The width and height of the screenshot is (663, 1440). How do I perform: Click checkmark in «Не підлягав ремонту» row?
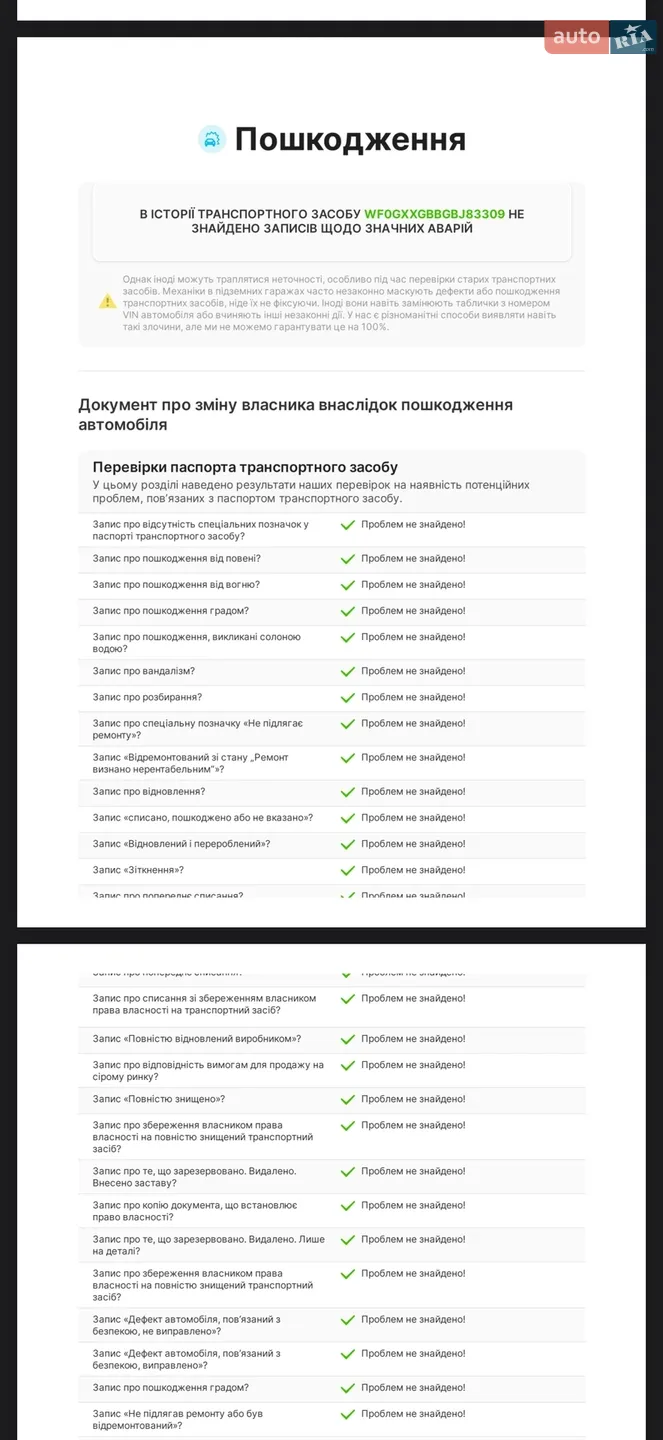[x=348, y=1414]
